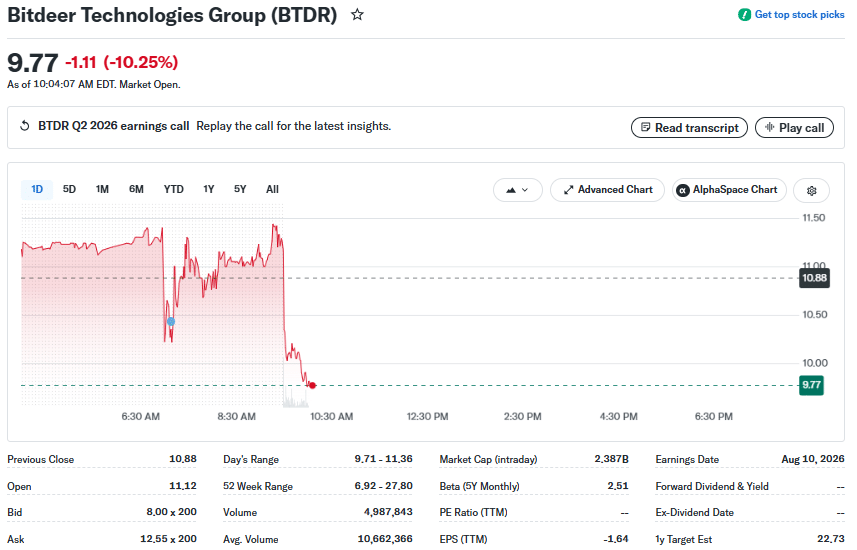The height and width of the screenshot is (550, 857).
Task: Show the 5Y chart range
Action: click(240, 189)
